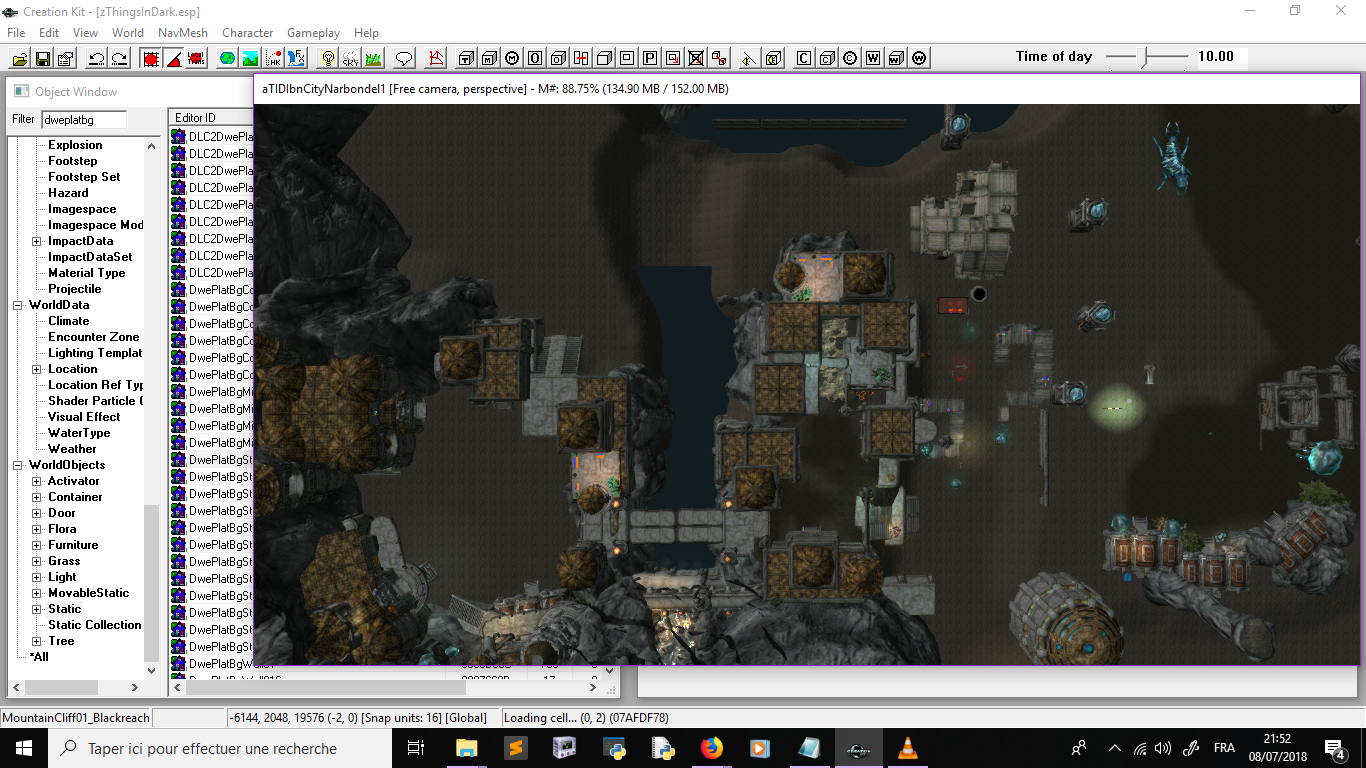
Task: Click the crossed-out box toolbar icon
Action: [x=696, y=58]
